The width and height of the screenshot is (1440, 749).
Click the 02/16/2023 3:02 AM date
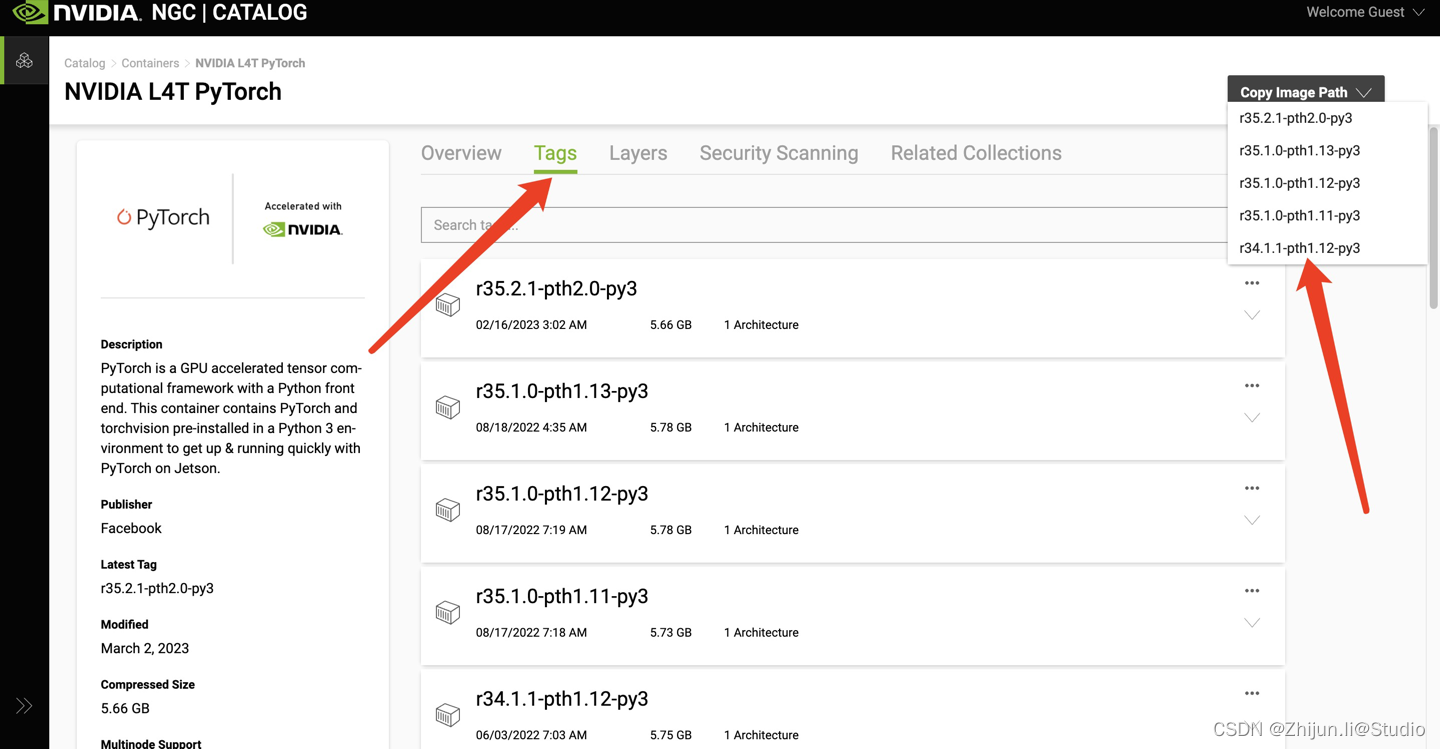[531, 325]
